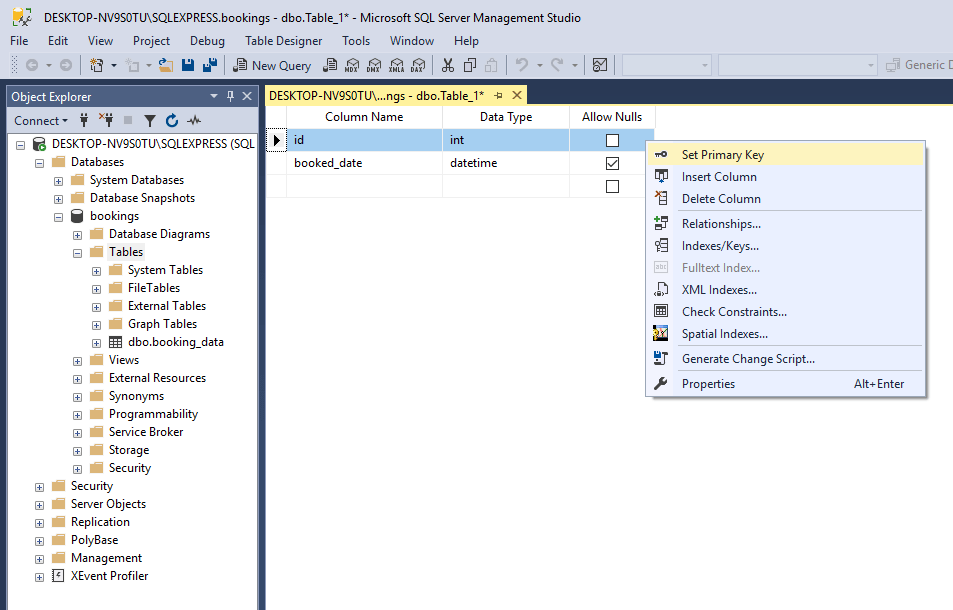Open the Debug menu

(207, 41)
